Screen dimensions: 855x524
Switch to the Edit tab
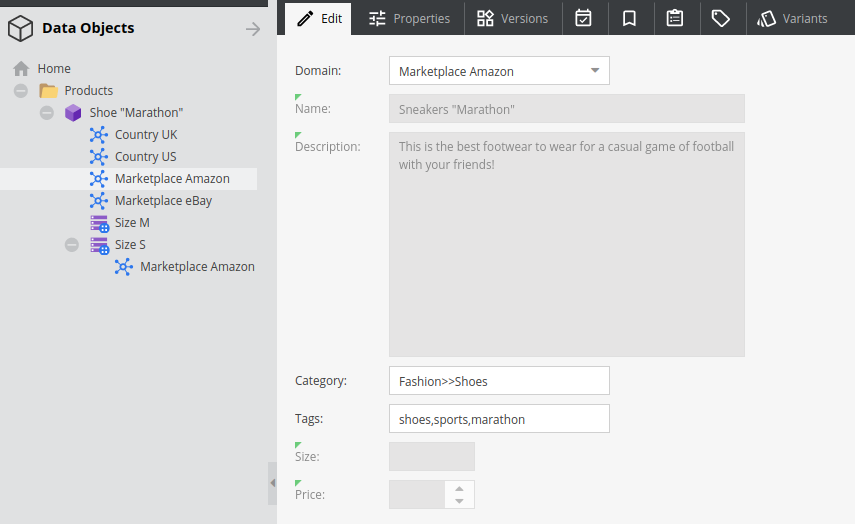coord(318,19)
